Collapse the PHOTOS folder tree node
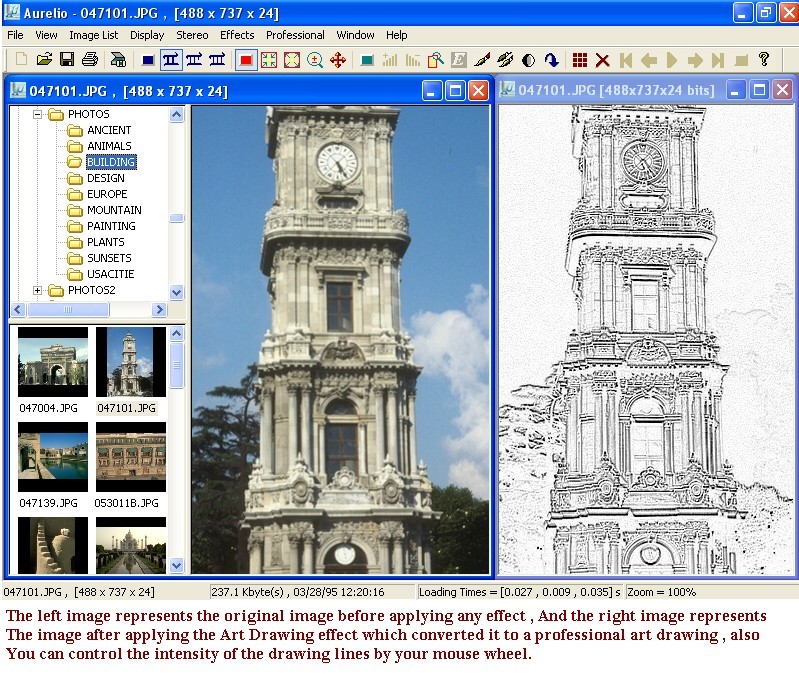Viewport: 799px width, 676px height. (37, 114)
